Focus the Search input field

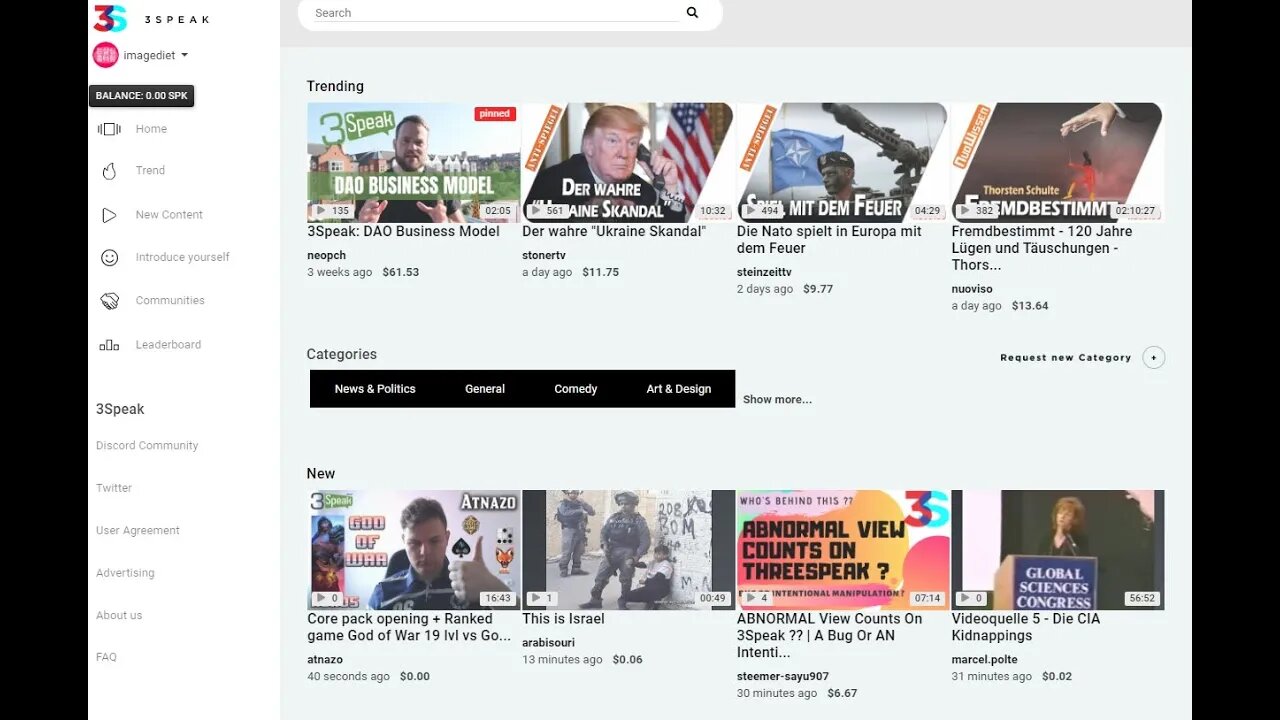(x=496, y=13)
